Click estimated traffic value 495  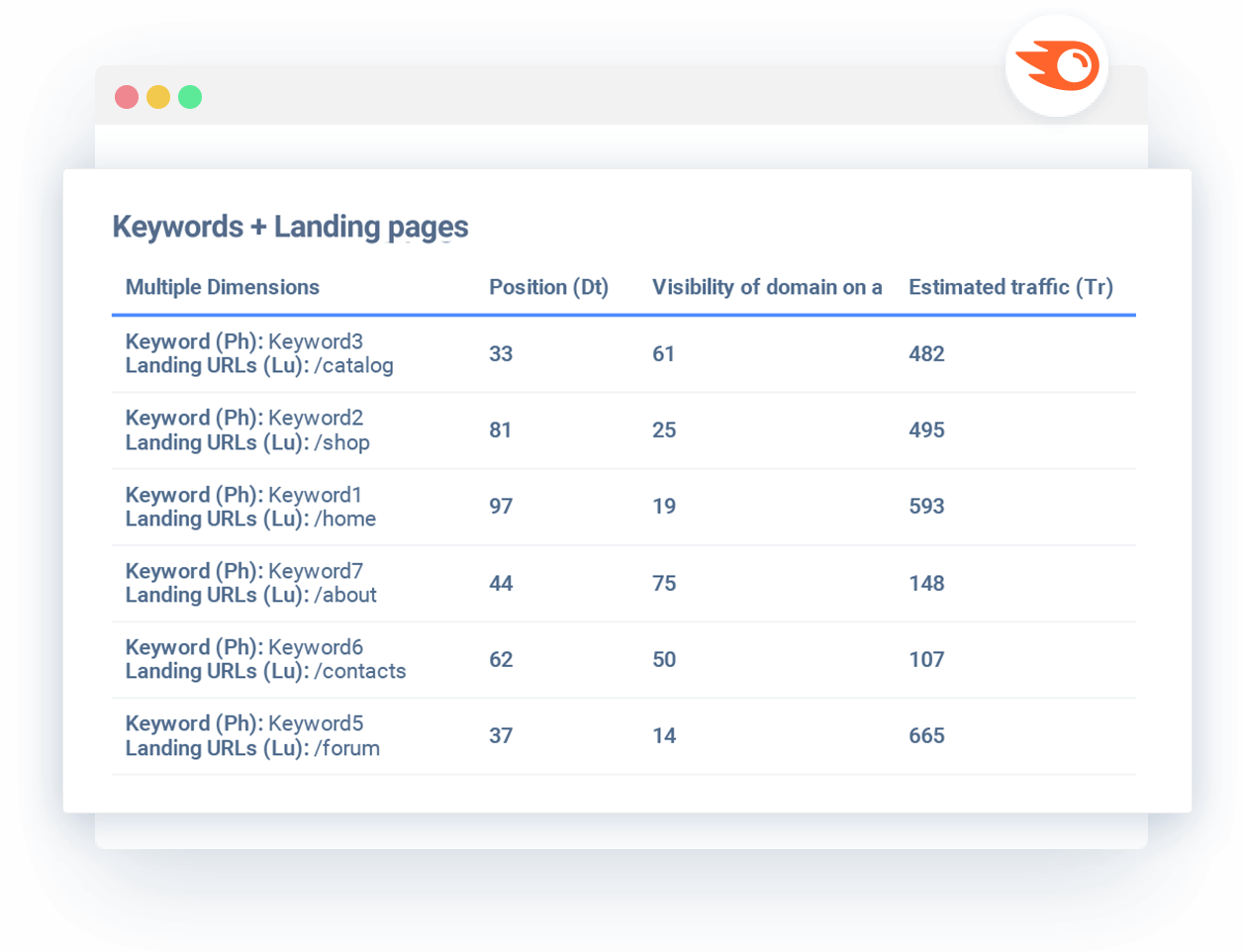(x=926, y=430)
